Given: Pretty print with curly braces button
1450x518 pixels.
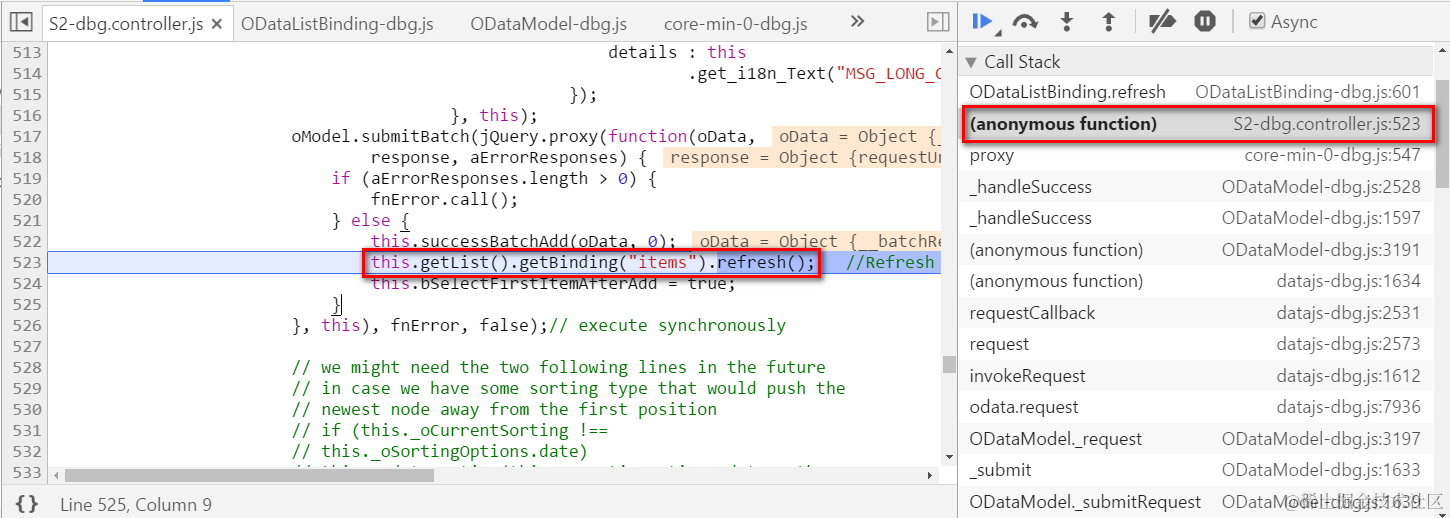Looking at the screenshot, I should tap(27, 504).
